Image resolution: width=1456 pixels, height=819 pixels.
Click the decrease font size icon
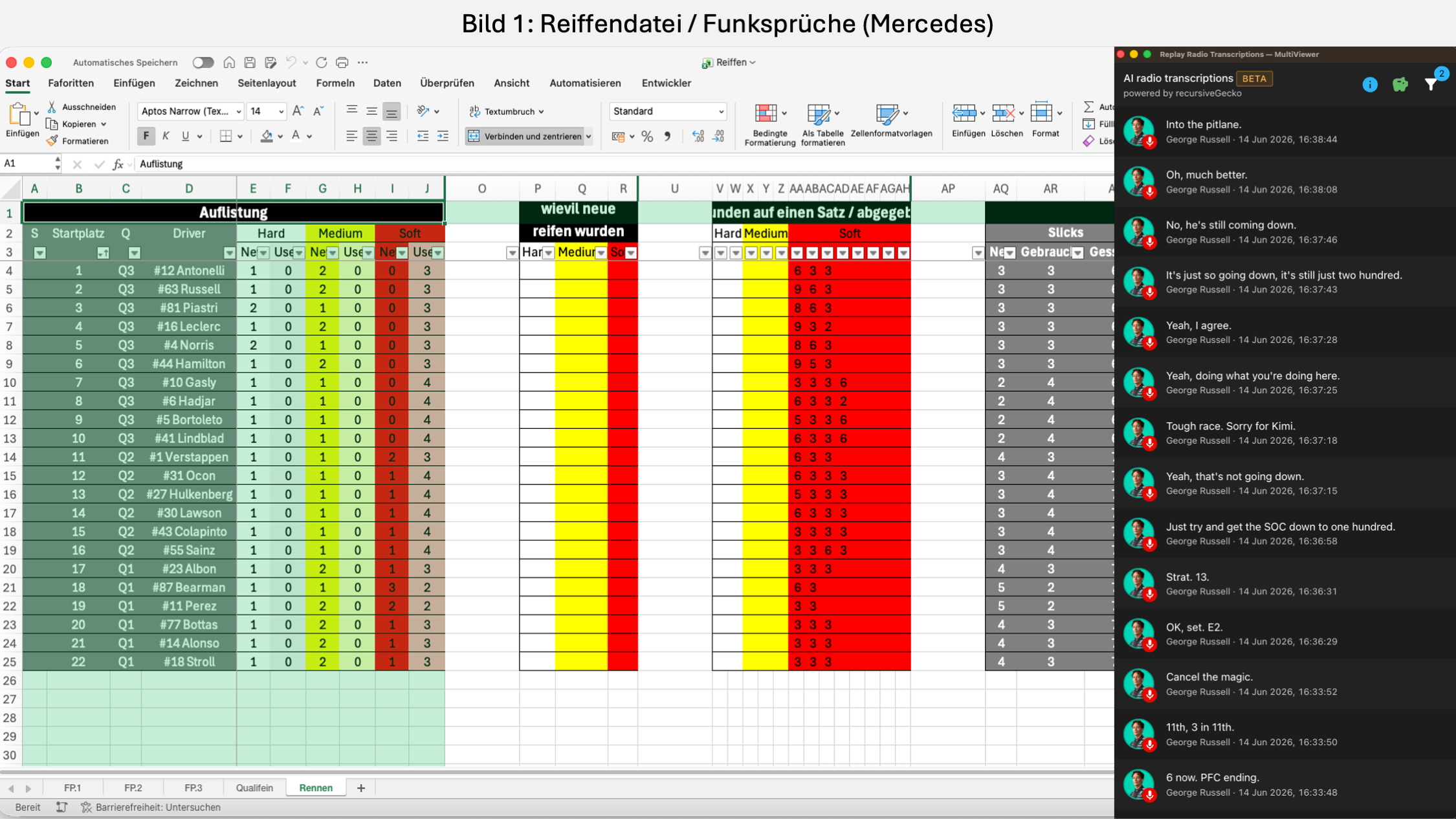click(318, 111)
